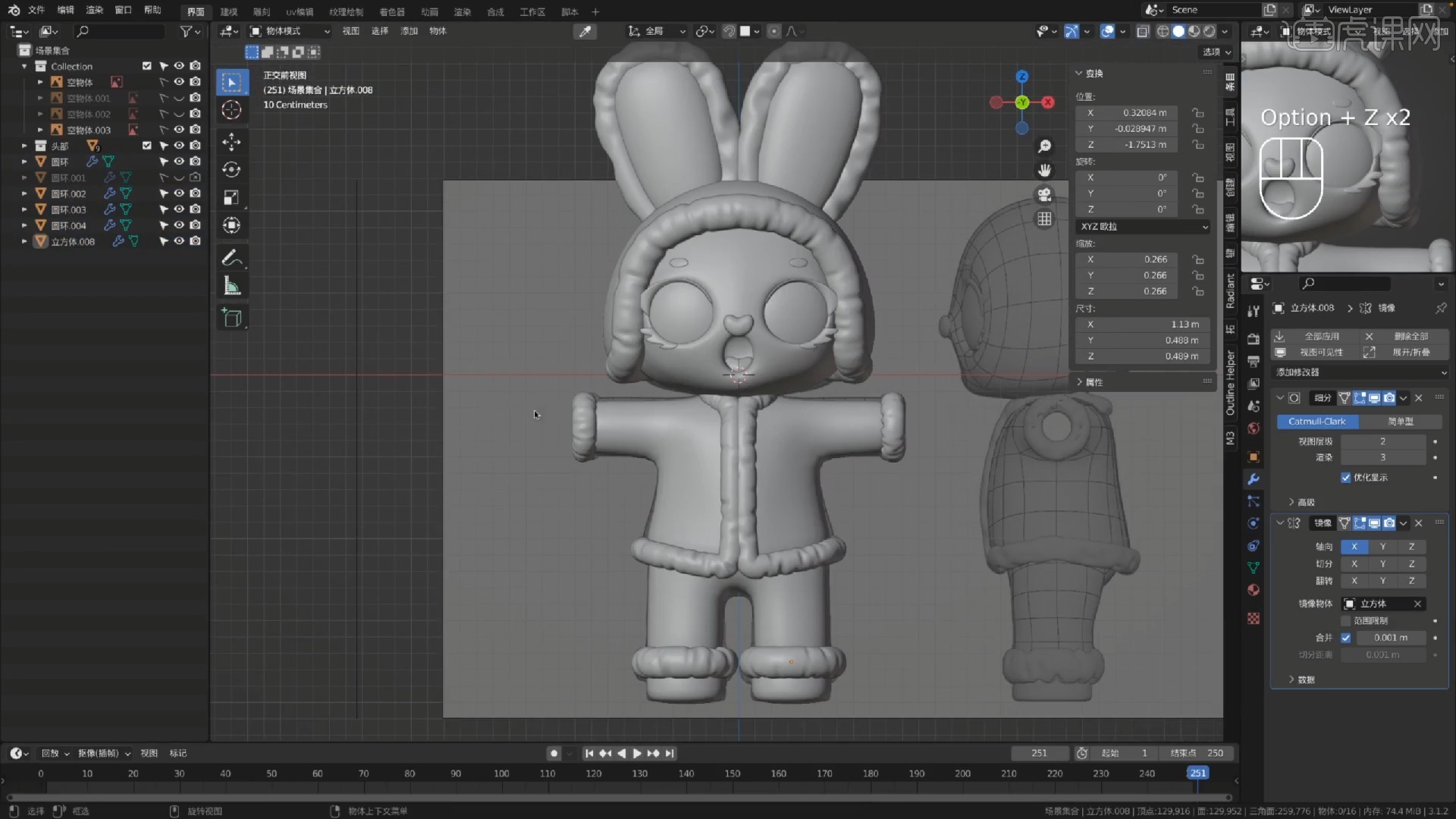
Task: Expand the 数据 section in mirror modifier
Action: 1301,679
